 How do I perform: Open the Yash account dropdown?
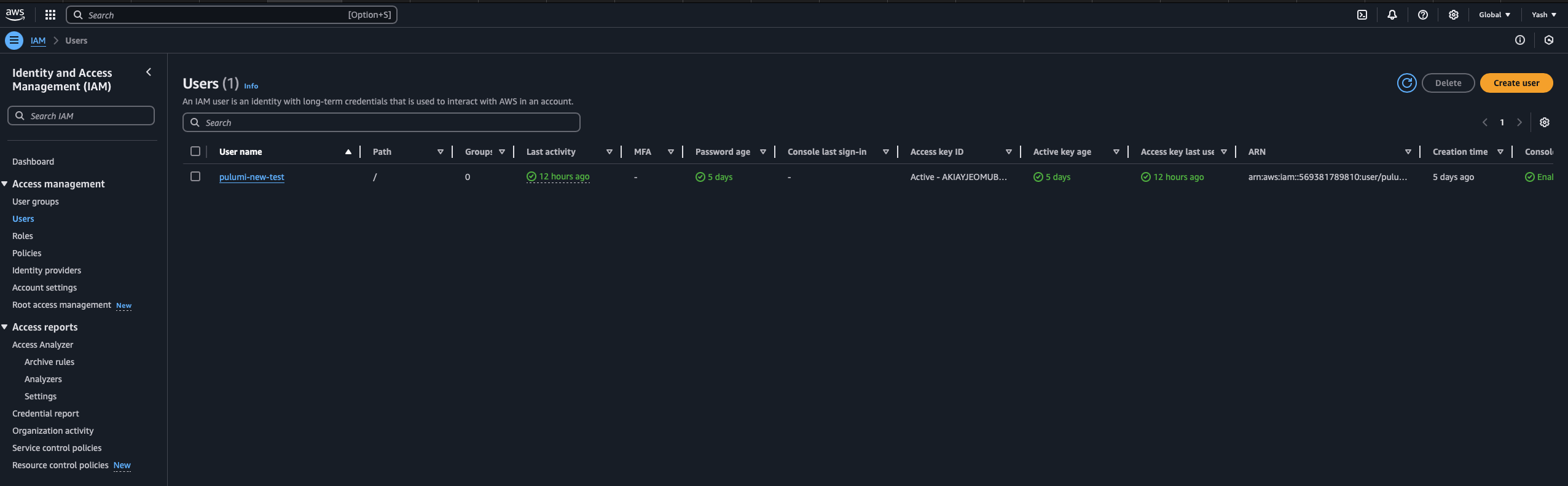(x=1544, y=15)
